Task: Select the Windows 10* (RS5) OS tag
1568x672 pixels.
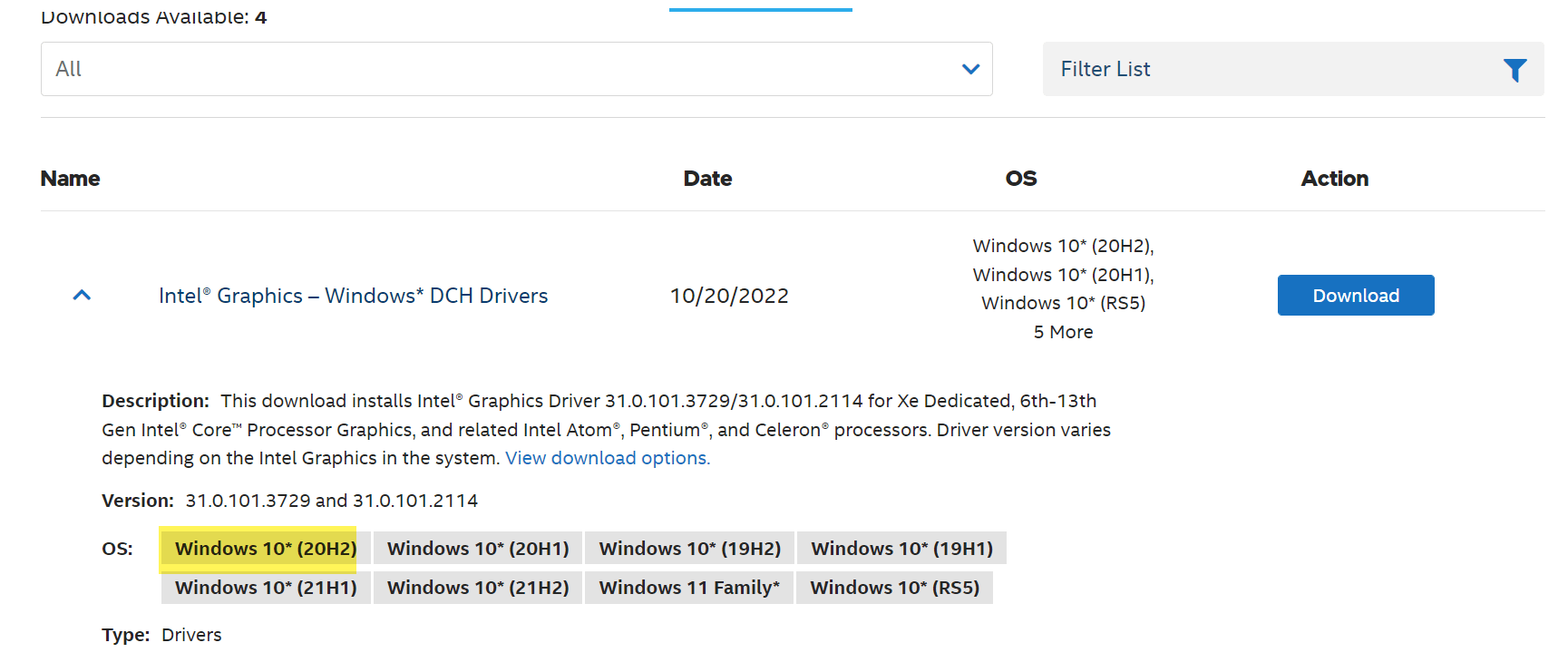Action: [x=895, y=588]
